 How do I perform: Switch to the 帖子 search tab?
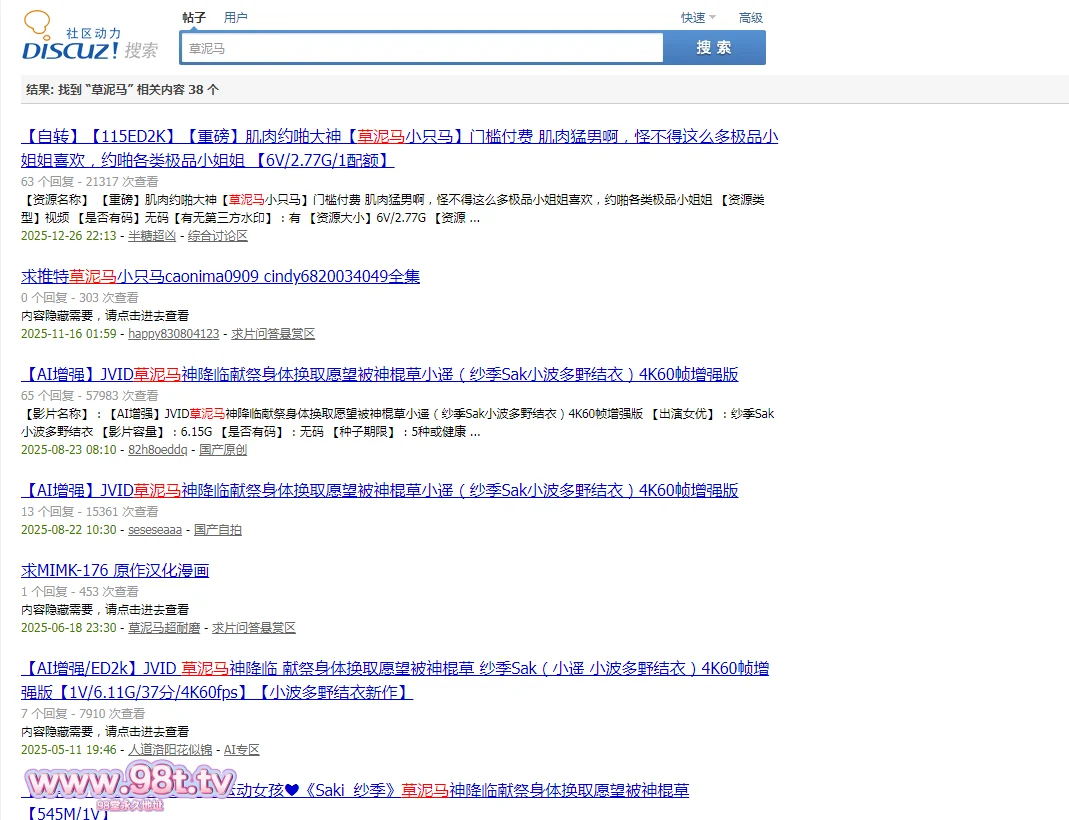coord(194,17)
